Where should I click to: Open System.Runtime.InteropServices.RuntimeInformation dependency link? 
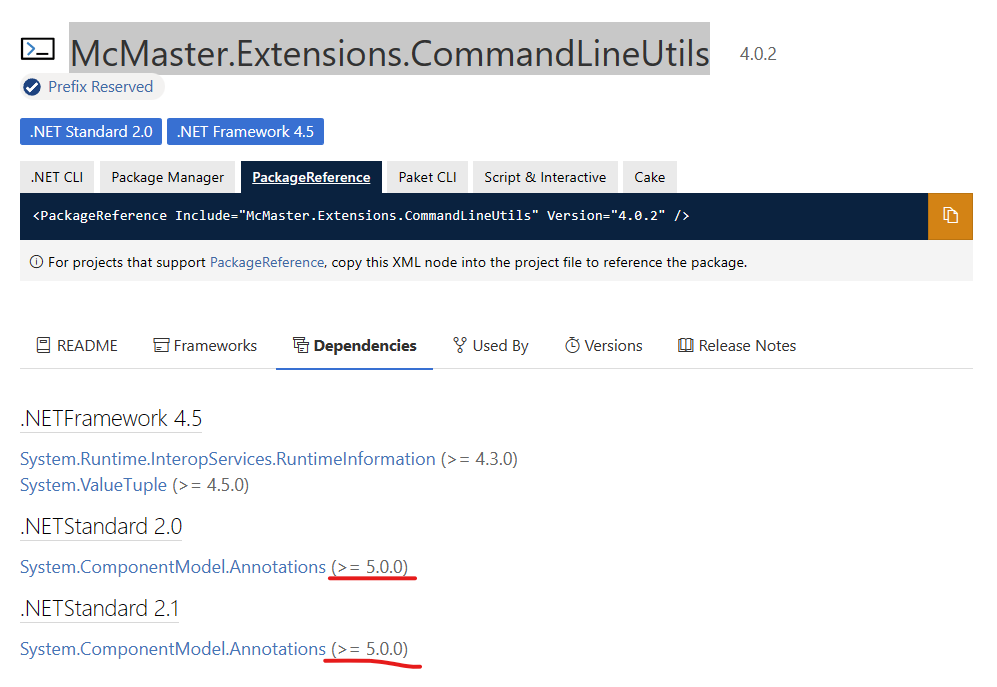(228, 459)
